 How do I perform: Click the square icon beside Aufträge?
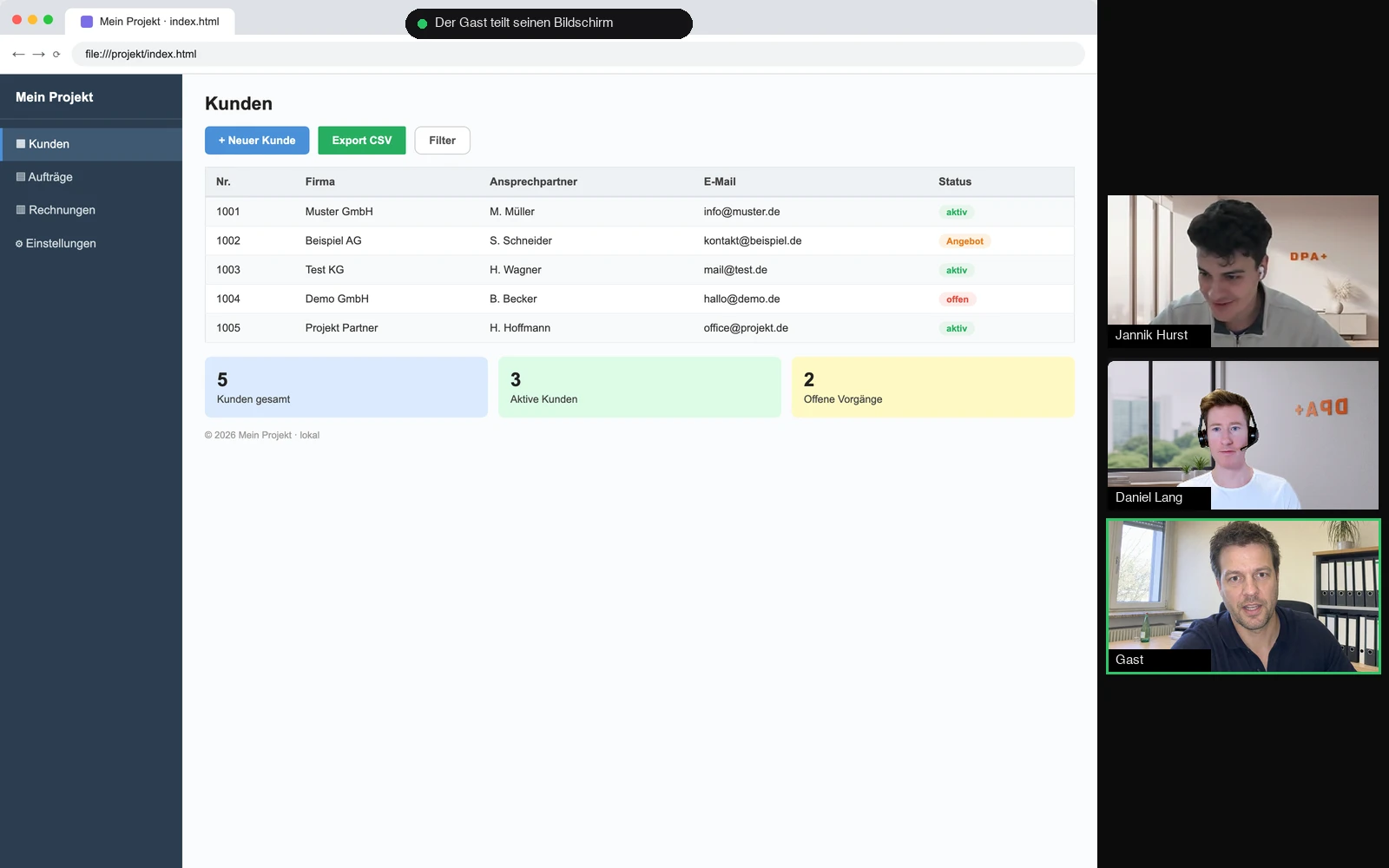point(21,177)
